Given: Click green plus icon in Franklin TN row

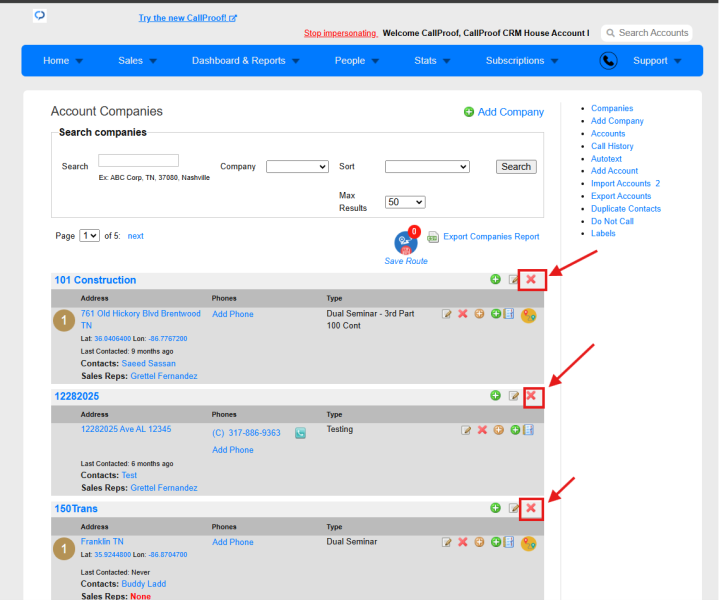Looking at the screenshot, I should [496, 542].
